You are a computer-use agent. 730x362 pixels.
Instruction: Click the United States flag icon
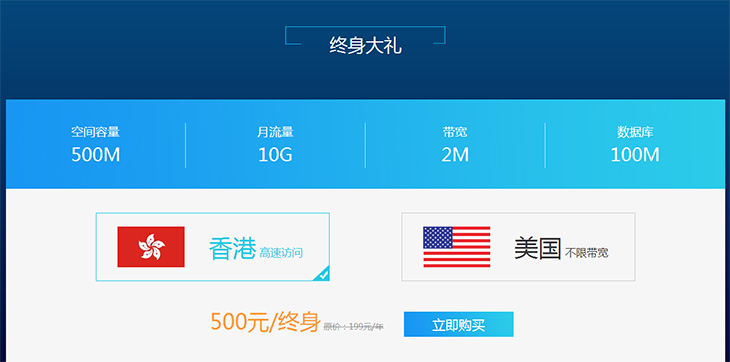[457, 247]
